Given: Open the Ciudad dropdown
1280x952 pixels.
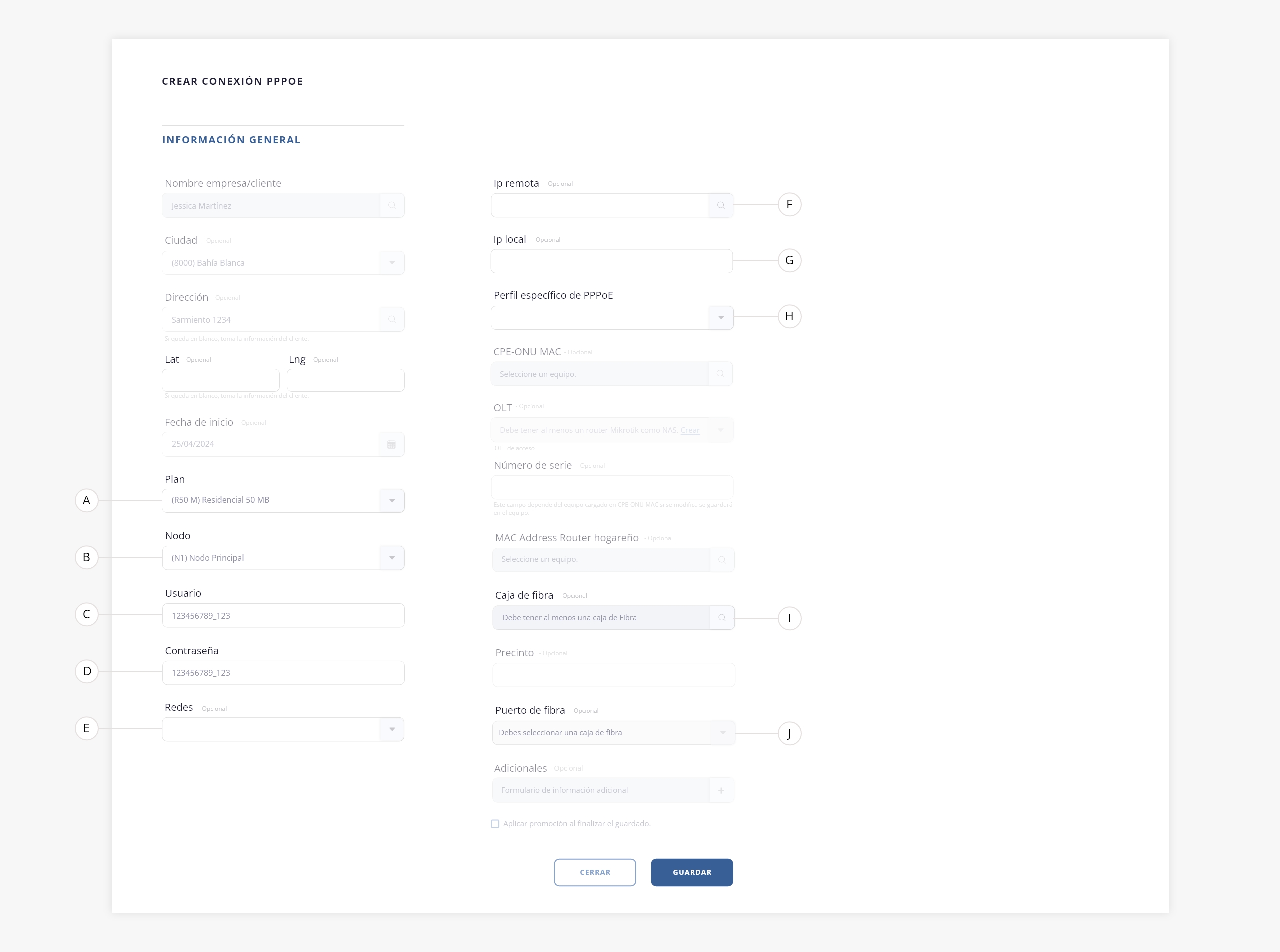Looking at the screenshot, I should [392, 263].
